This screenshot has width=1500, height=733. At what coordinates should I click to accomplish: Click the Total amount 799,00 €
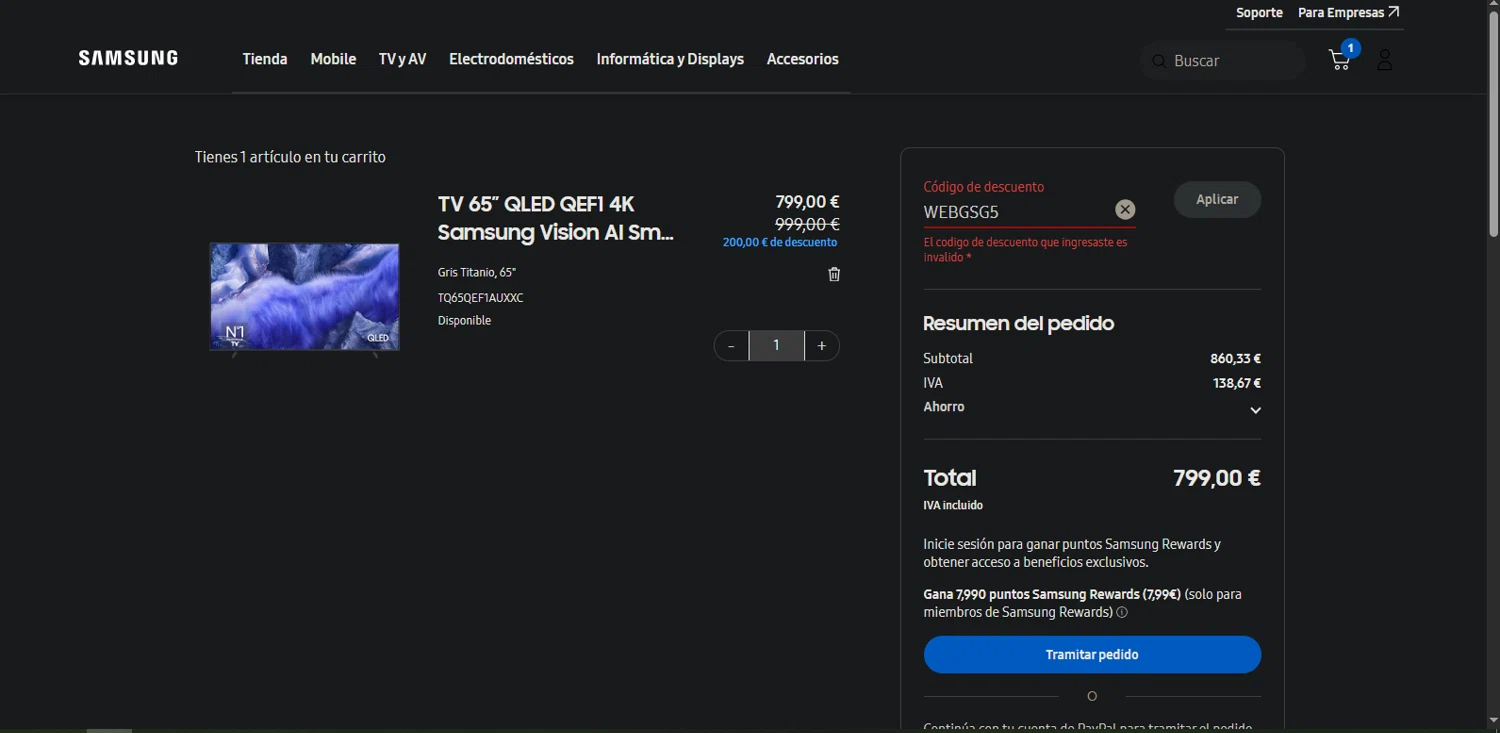[x=1216, y=478]
